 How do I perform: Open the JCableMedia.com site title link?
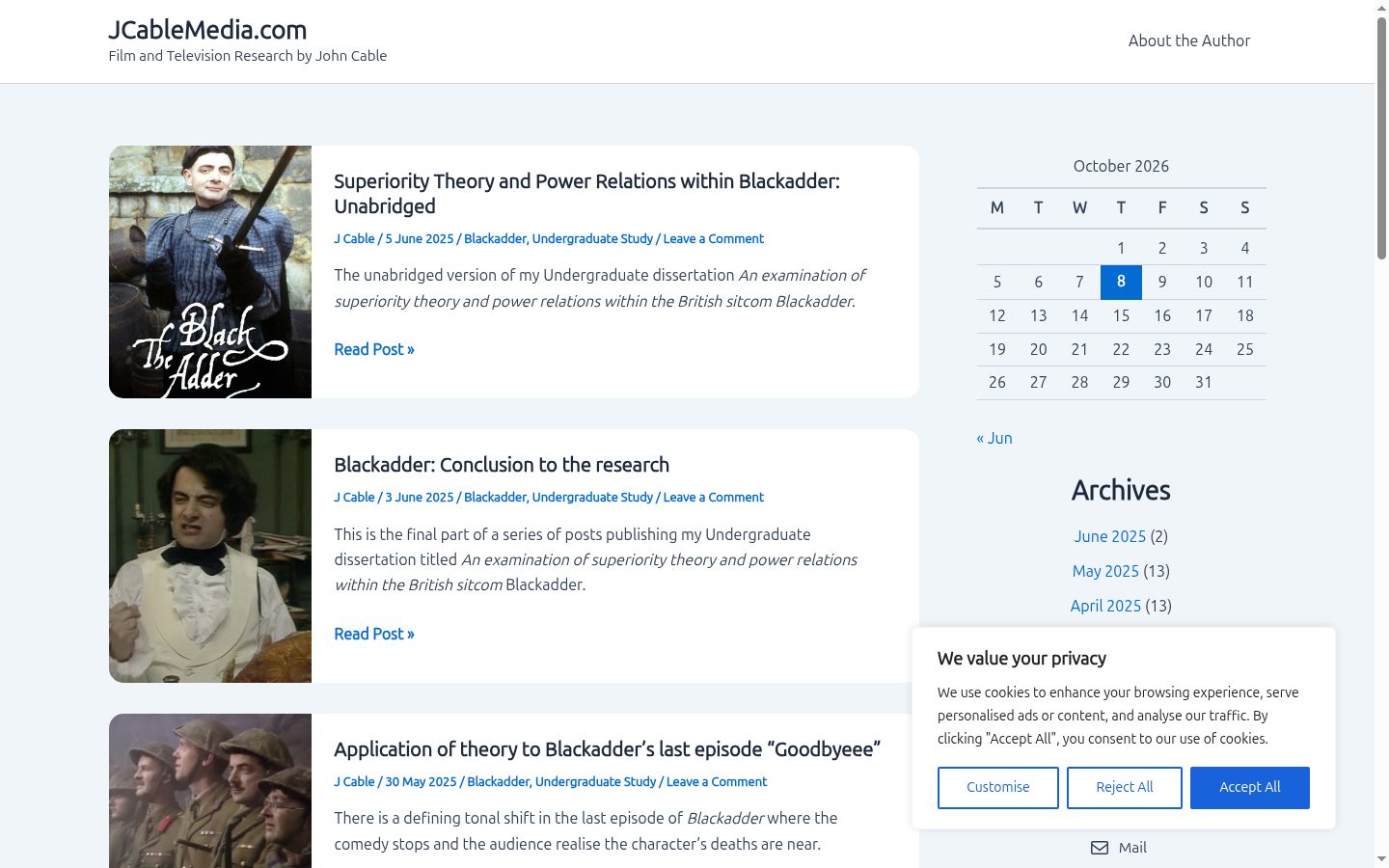click(x=207, y=30)
